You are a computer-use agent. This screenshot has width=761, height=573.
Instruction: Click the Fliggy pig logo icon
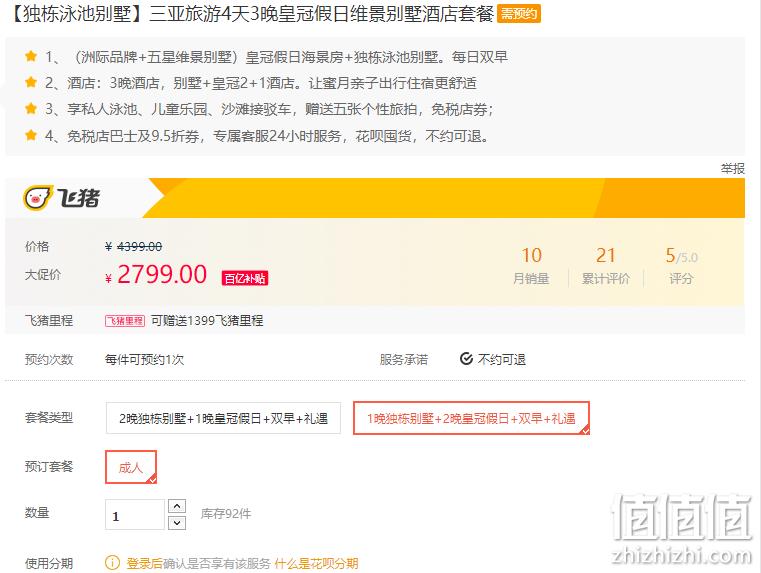click(x=38, y=197)
